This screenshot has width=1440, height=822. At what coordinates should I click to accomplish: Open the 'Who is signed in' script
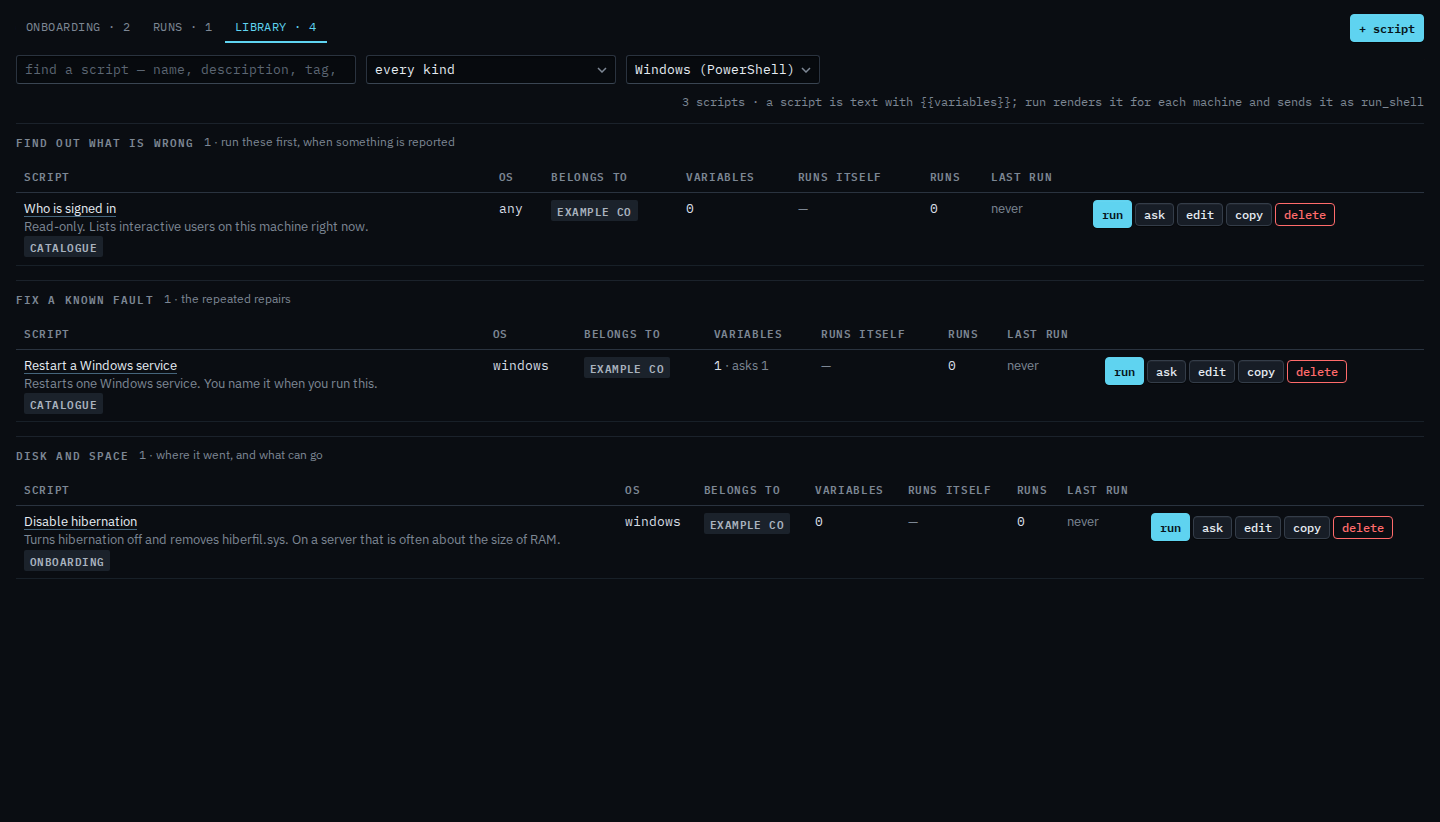click(x=70, y=209)
